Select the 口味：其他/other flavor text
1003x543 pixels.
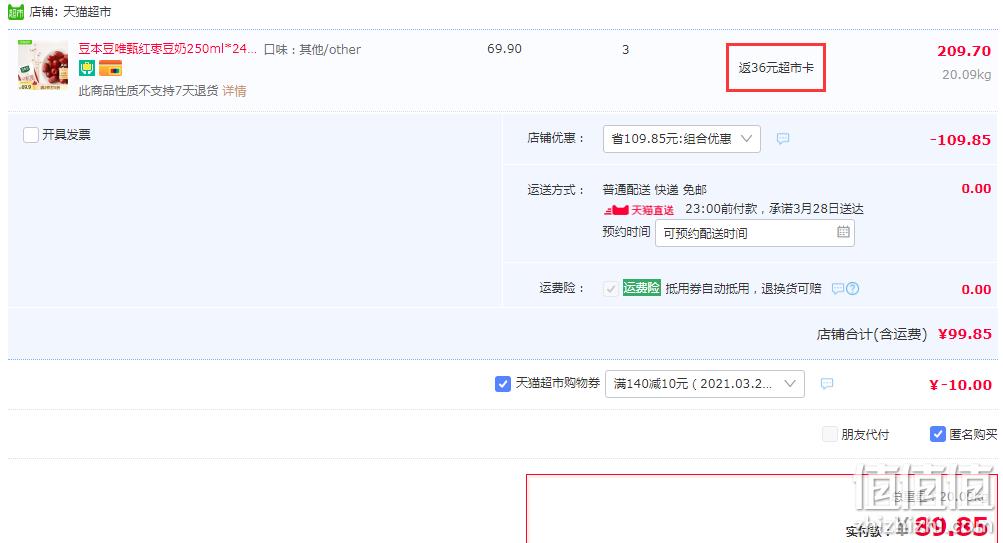tap(313, 49)
